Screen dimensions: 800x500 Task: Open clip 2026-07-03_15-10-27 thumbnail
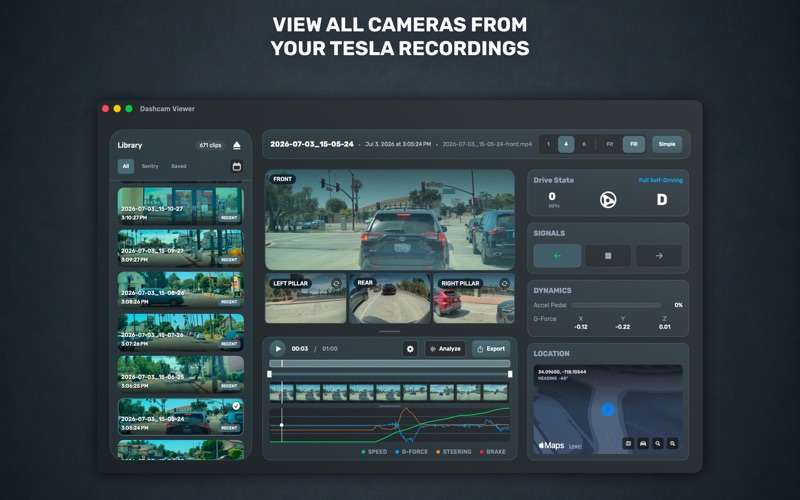(x=181, y=206)
